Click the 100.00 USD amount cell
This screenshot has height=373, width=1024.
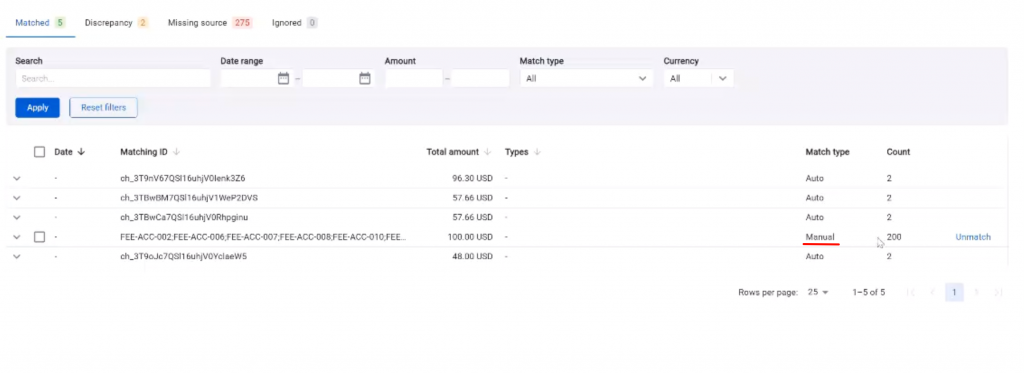click(470, 237)
